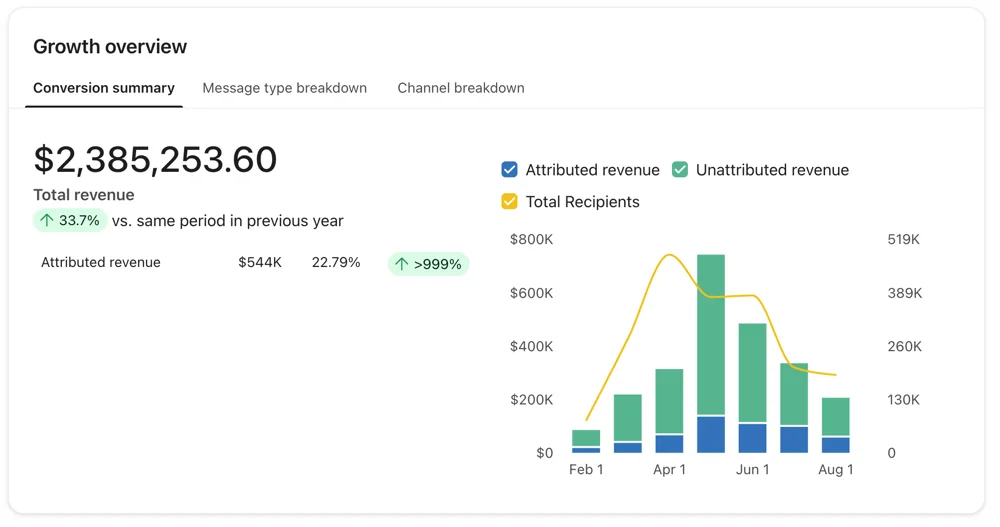The width and height of the screenshot is (1000, 527).
Task: Click the $544K attributed value
Action: point(260,262)
